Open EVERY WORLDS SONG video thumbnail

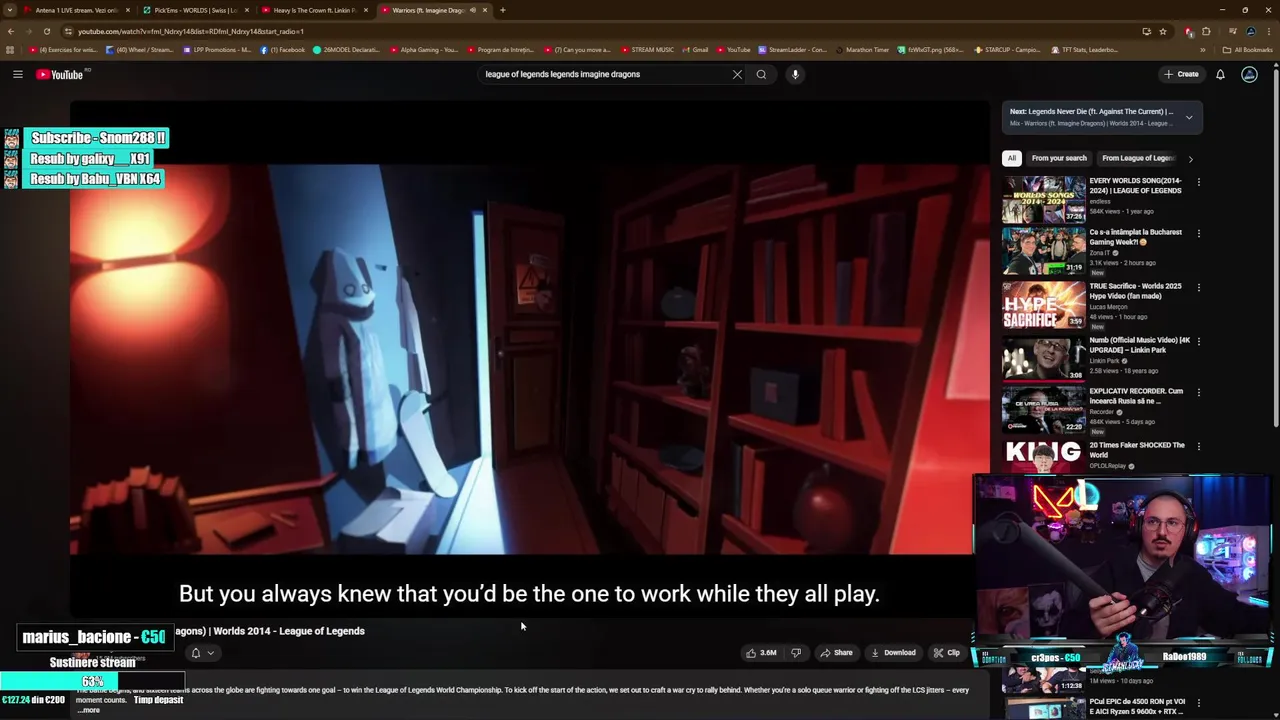click(1044, 199)
